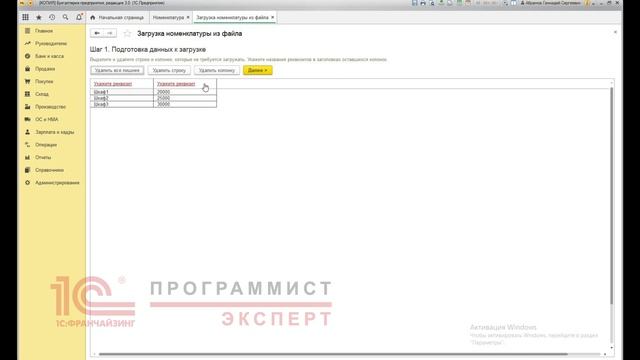The image size is (640, 360).
Task: Open the Покупки section
Action: [44, 81]
